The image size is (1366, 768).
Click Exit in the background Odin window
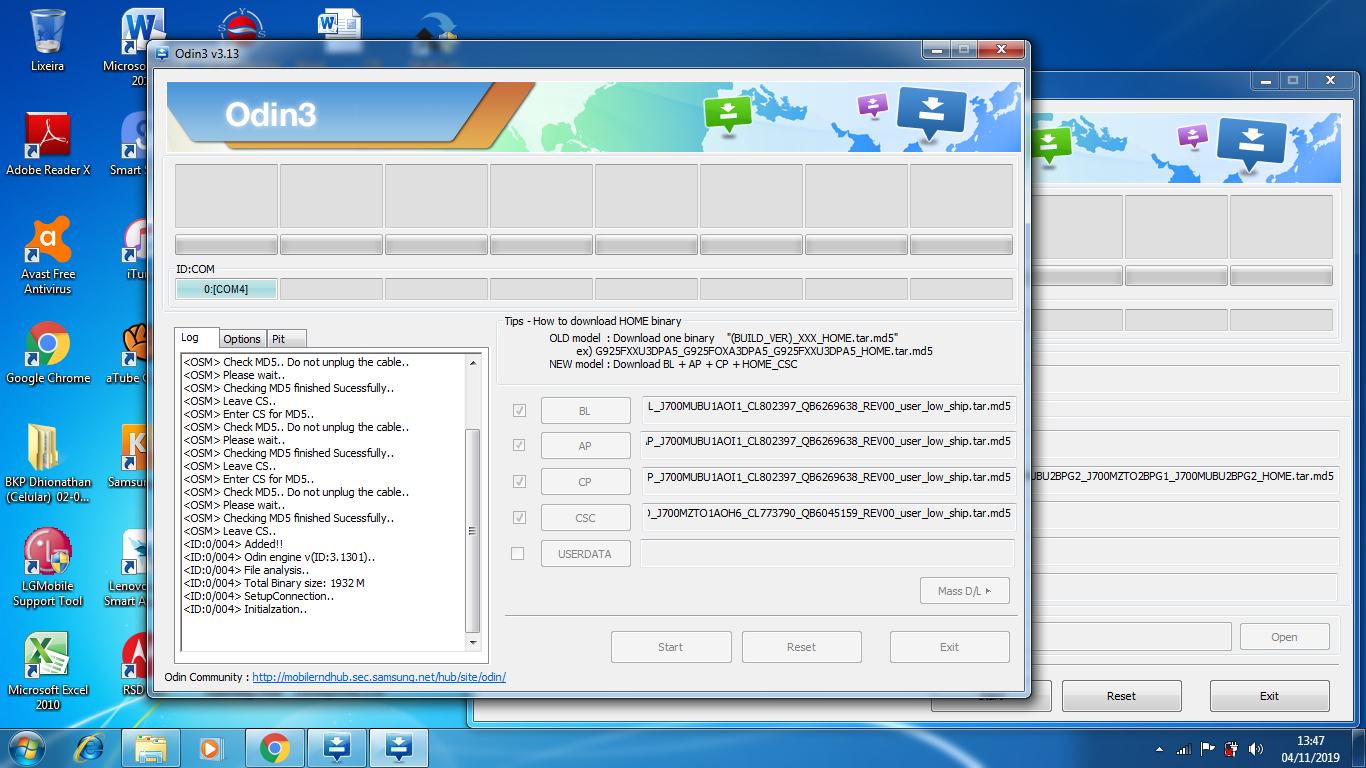pos(1269,696)
